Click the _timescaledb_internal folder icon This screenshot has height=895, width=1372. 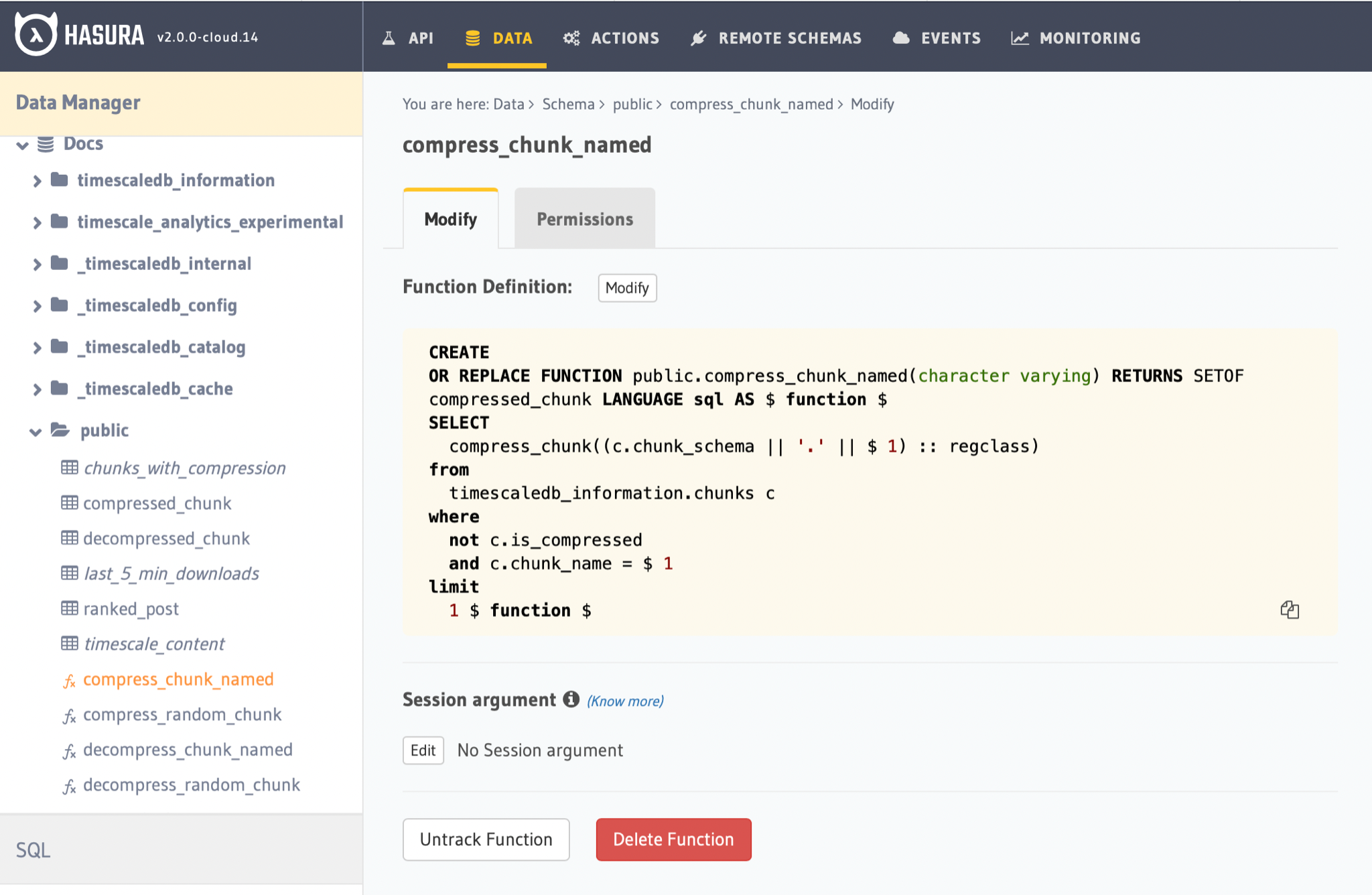point(60,263)
